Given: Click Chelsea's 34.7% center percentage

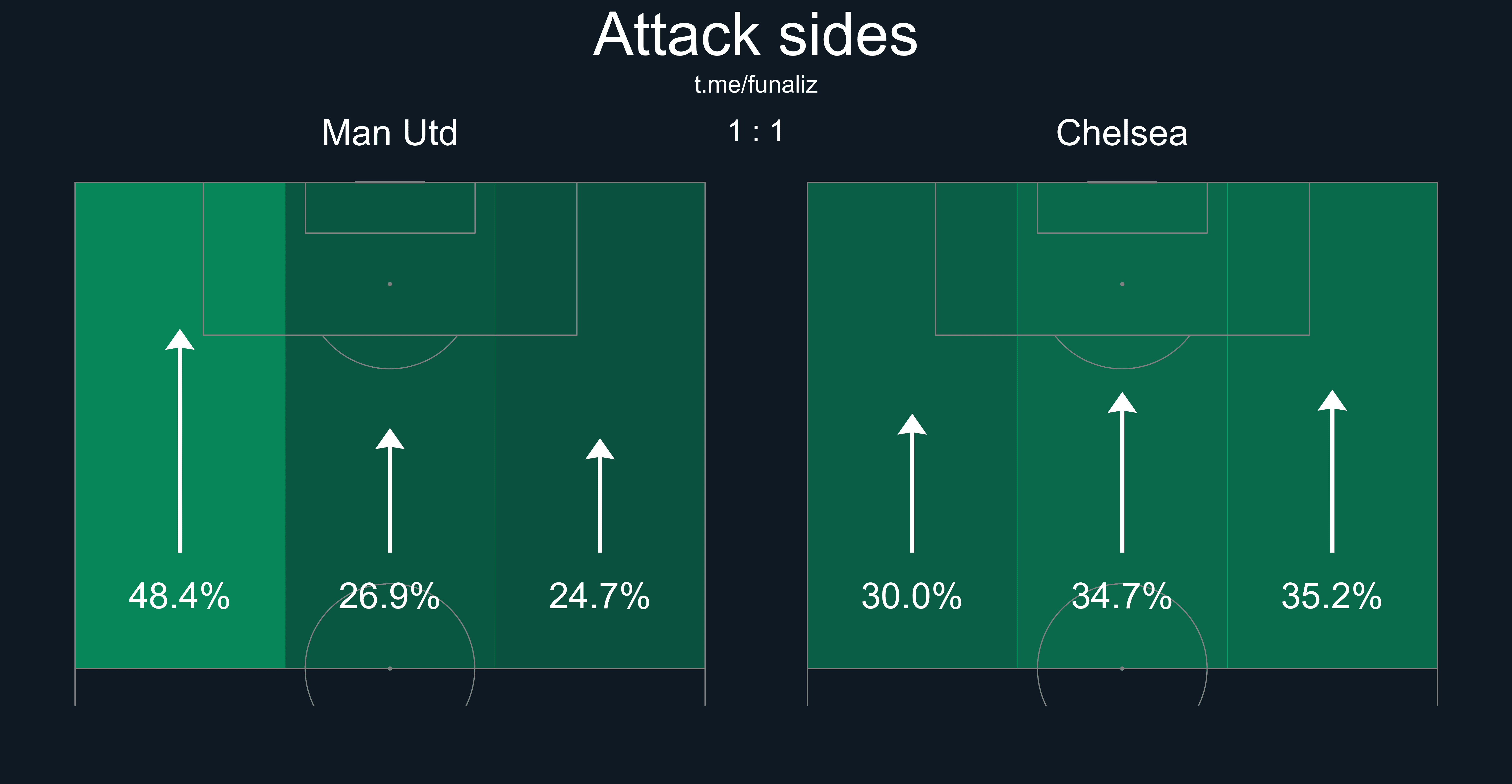Looking at the screenshot, I should click(1122, 596).
